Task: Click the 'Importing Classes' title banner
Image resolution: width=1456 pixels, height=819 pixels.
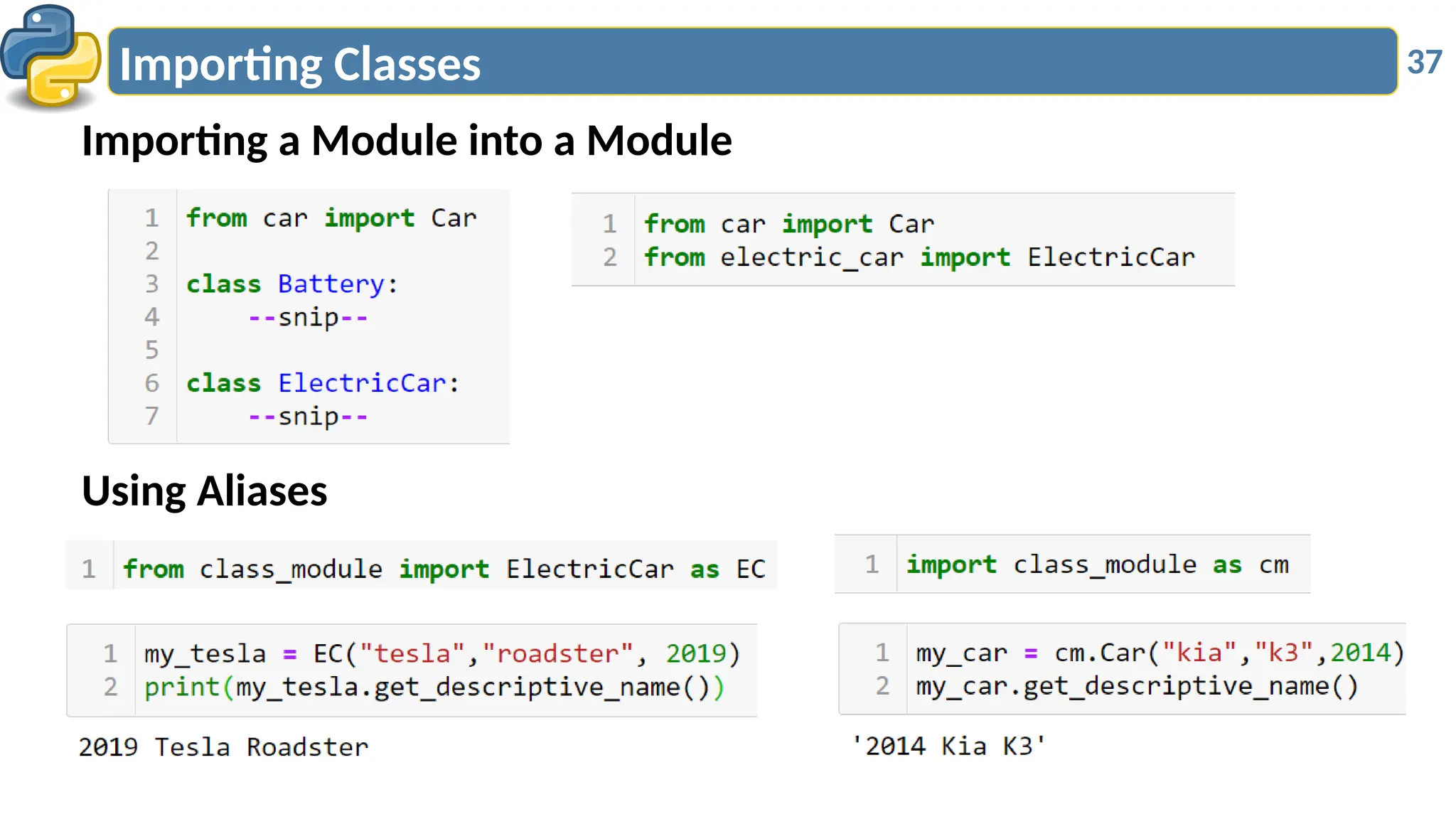Action: [752, 62]
